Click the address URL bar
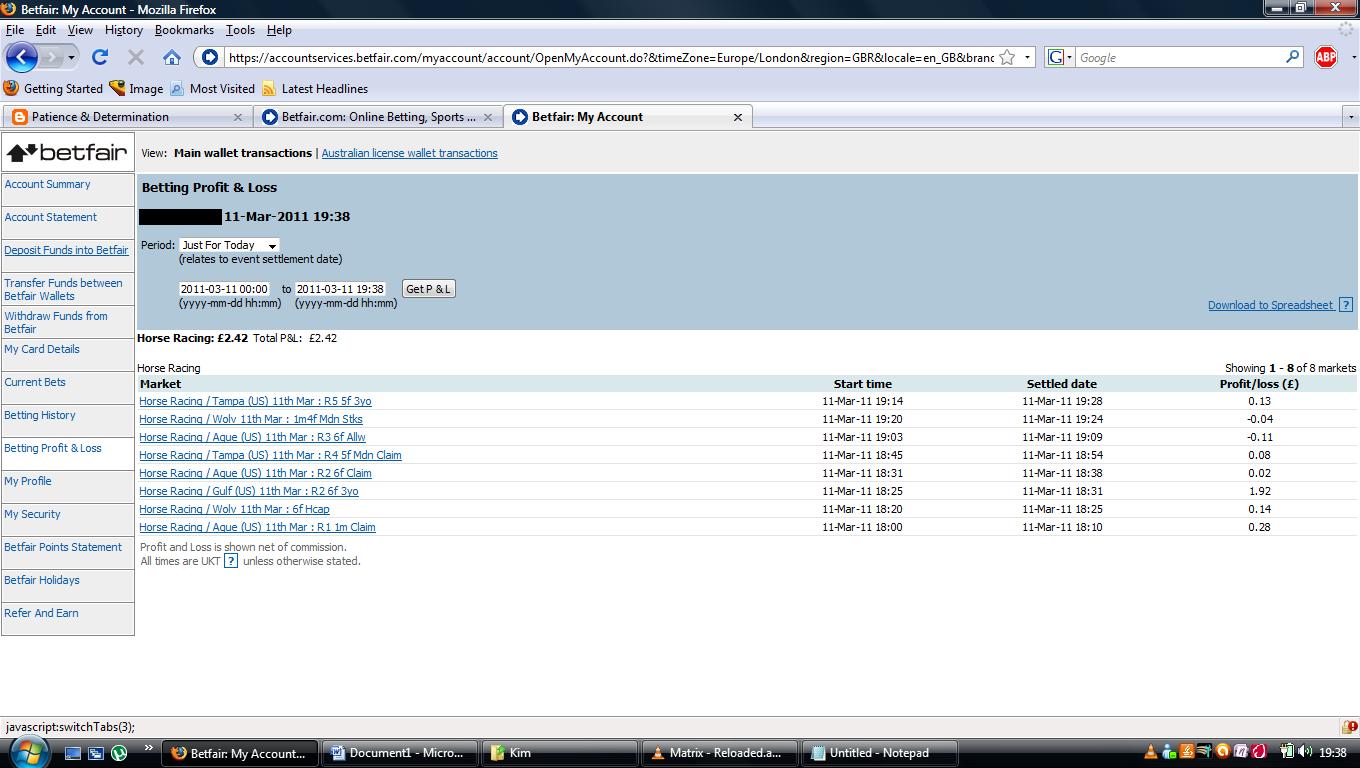 click(610, 57)
